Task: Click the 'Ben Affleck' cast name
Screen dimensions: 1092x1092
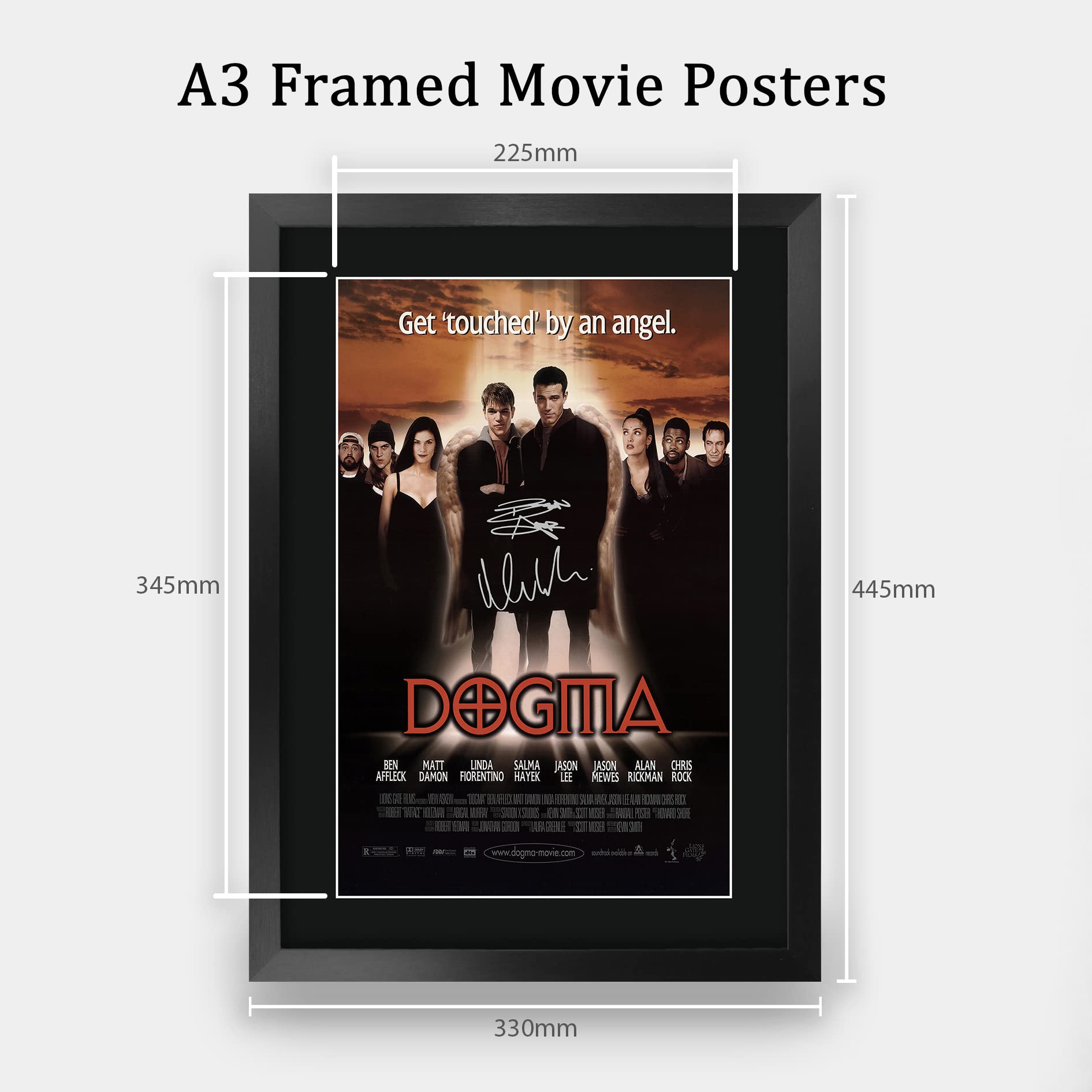Action: pos(391,771)
